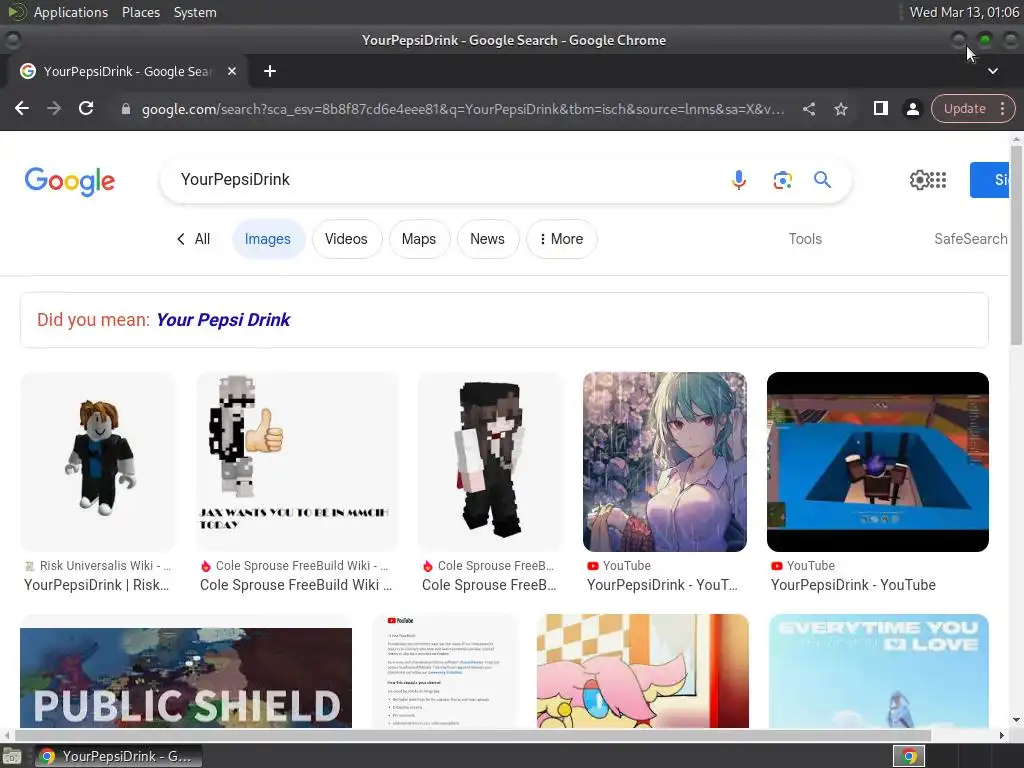
Task: Open the Risk Universalis Wiki source
Action: [x=98, y=566]
